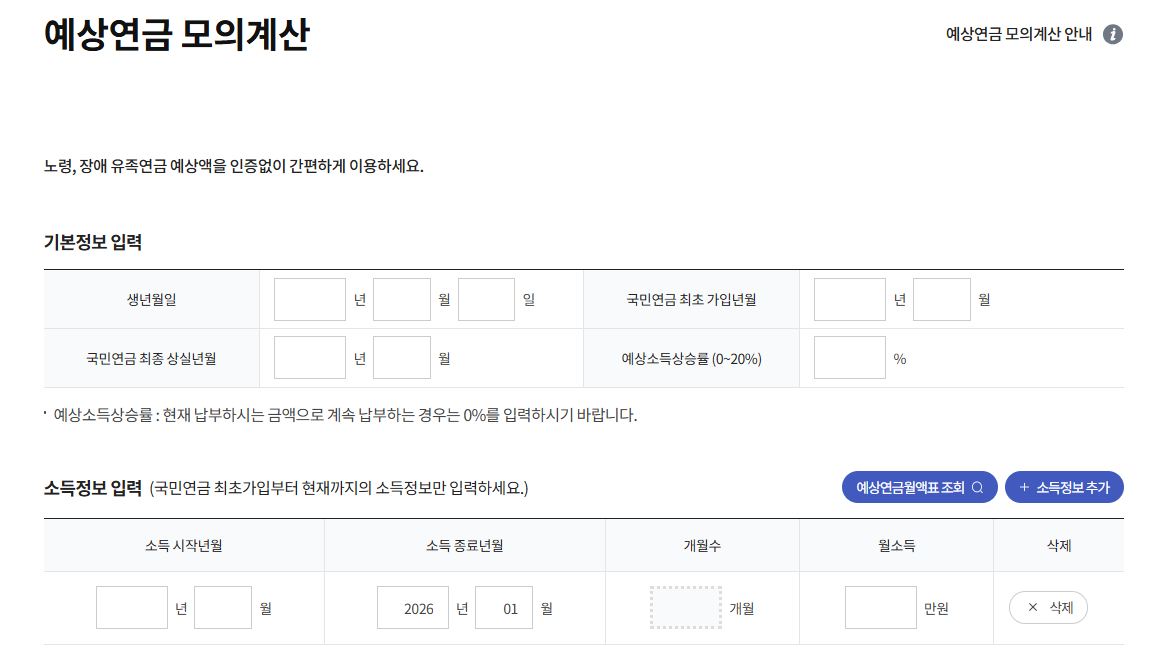
Task: Focus the 국민연금 최초 가입년월 year field
Action: pos(850,299)
